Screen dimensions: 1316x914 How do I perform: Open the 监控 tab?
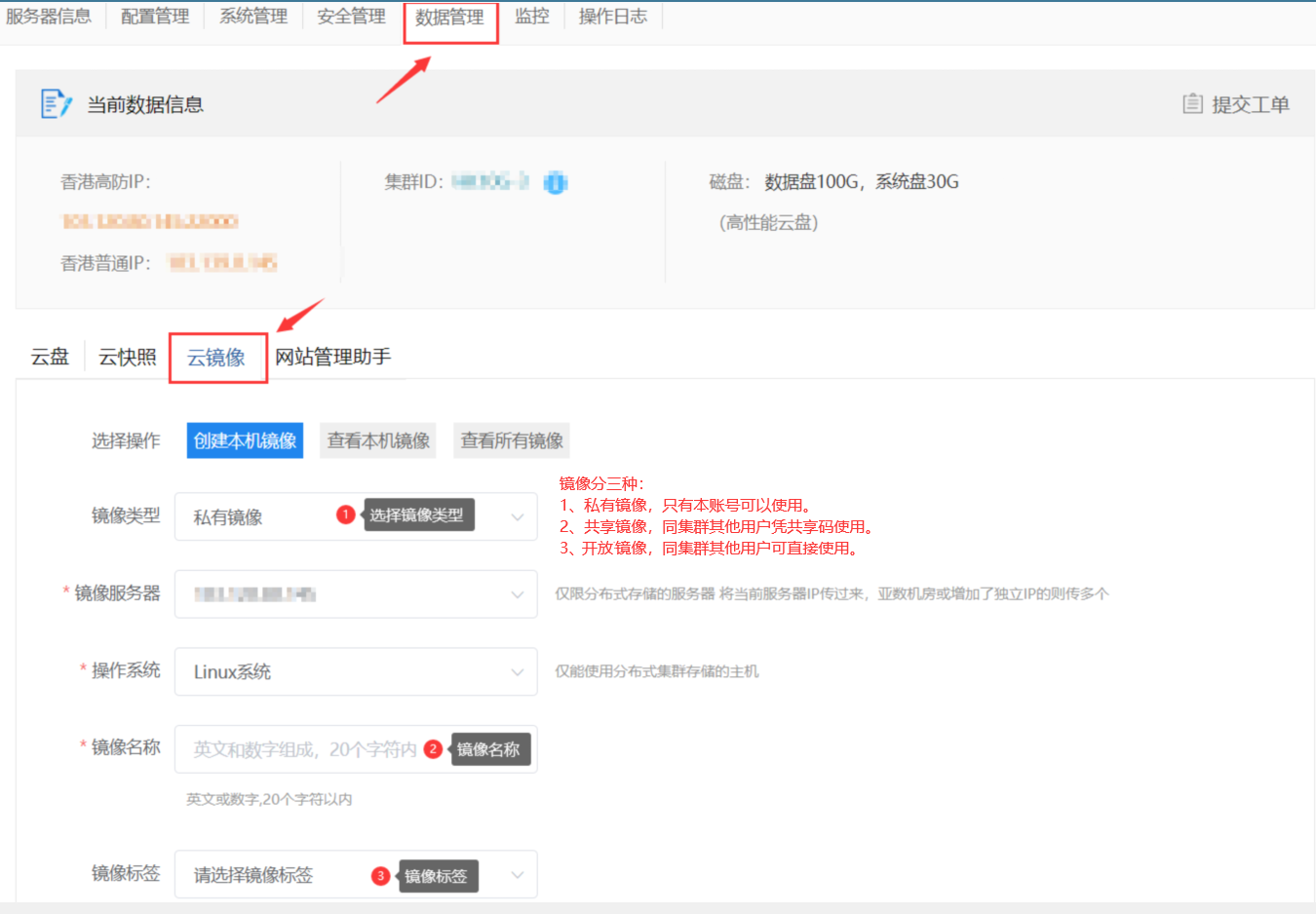[x=531, y=17]
